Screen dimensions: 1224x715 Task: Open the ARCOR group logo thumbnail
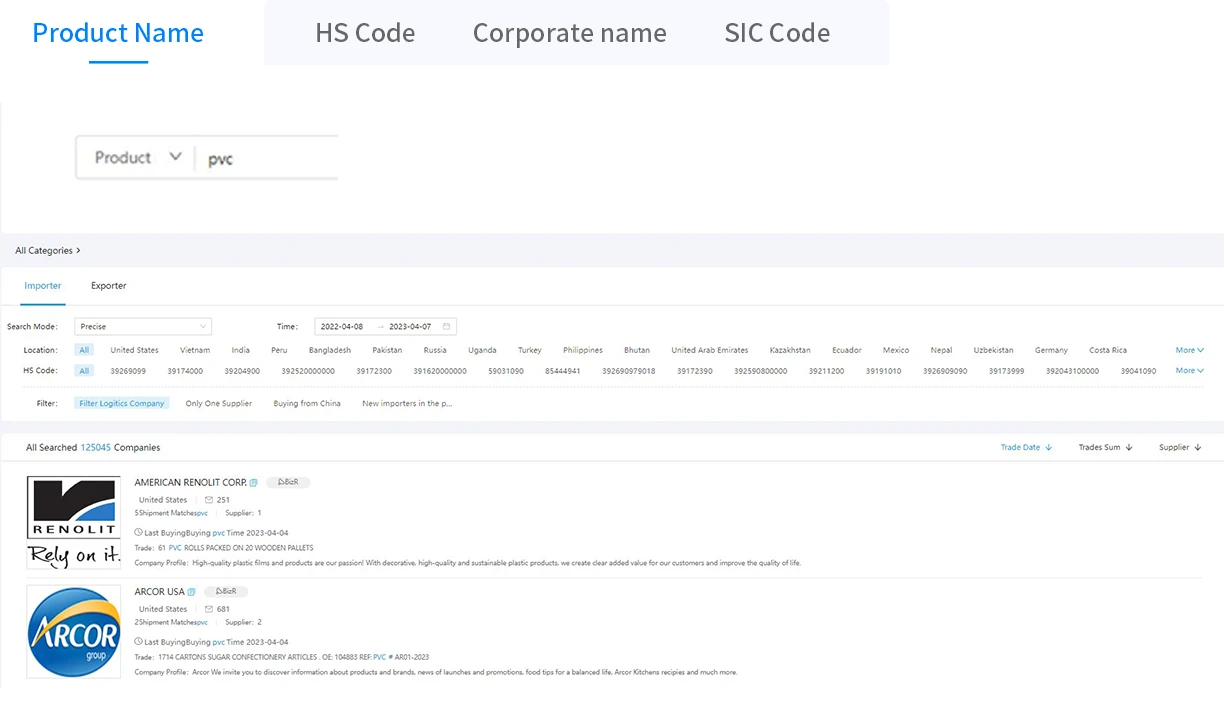[74, 632]
